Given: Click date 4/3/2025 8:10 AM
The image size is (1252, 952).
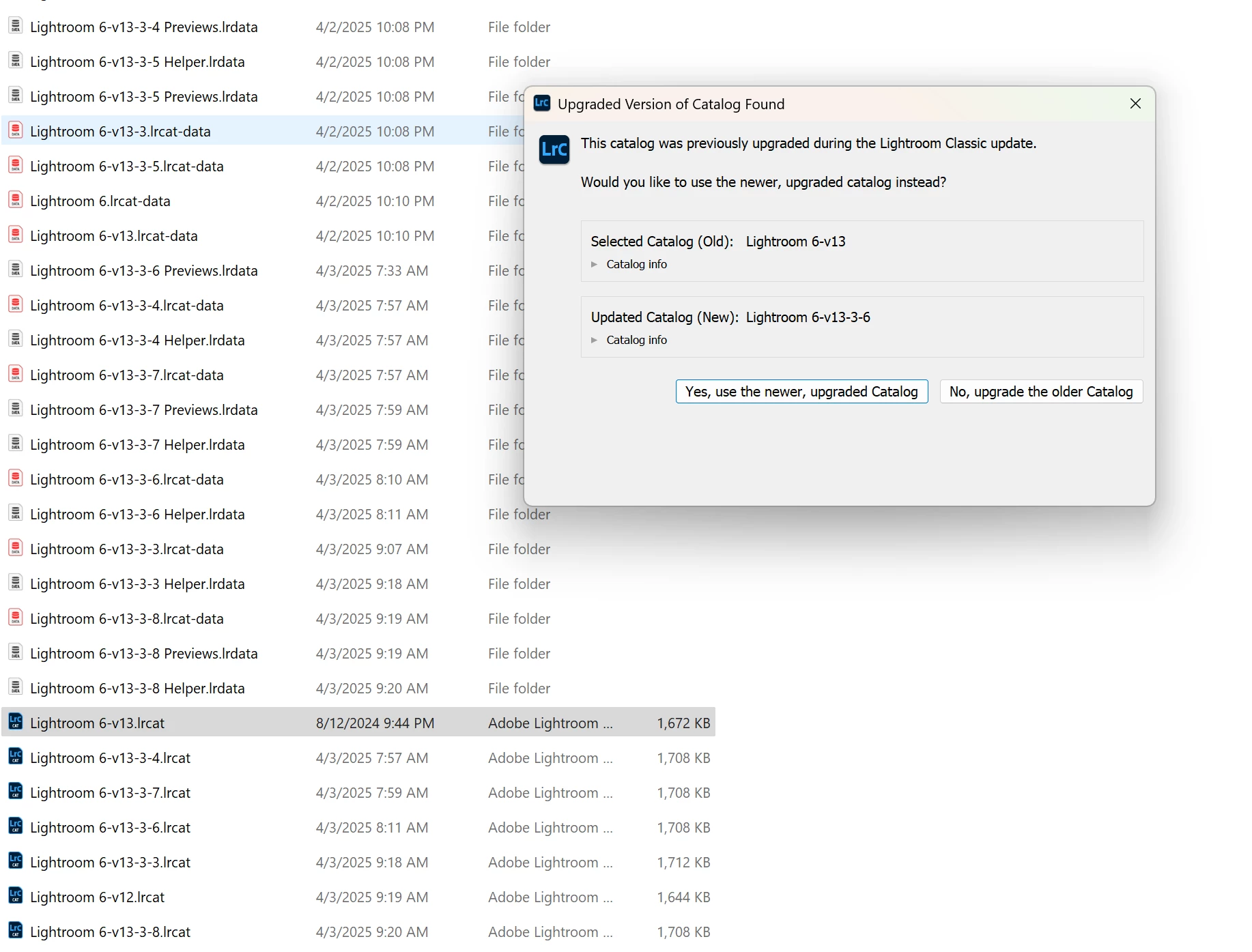Looking at the screenshot, I should tap(372, 480).
